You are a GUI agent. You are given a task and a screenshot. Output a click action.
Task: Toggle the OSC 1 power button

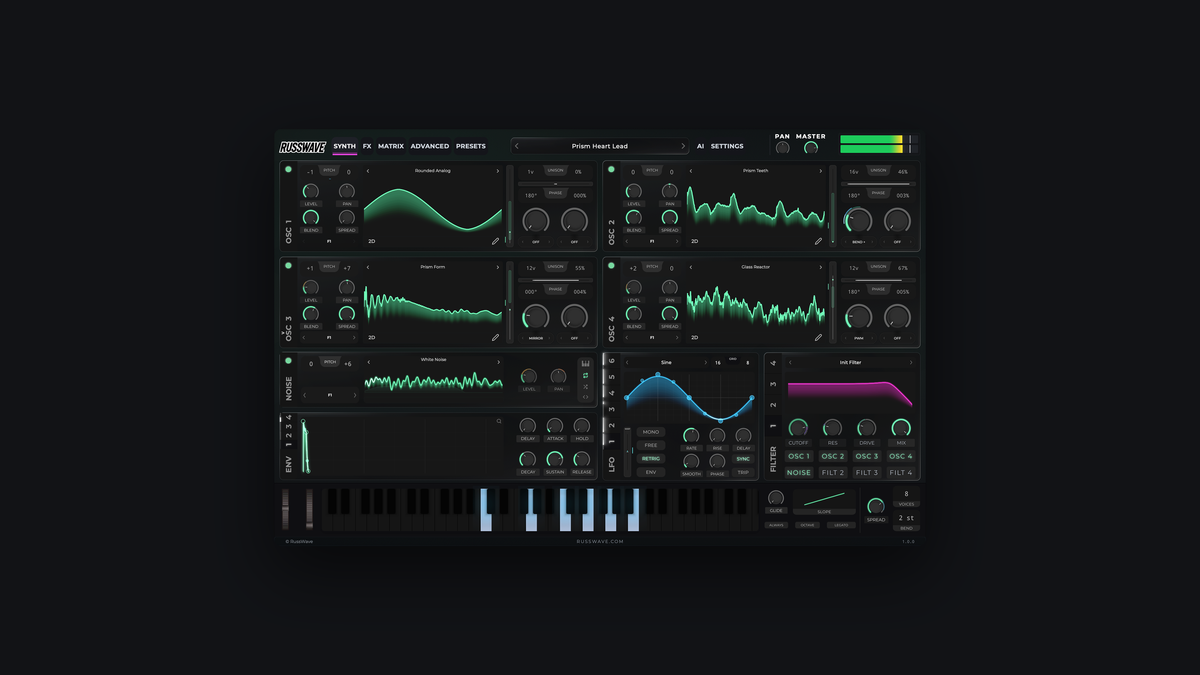click(x=288, y=170)
